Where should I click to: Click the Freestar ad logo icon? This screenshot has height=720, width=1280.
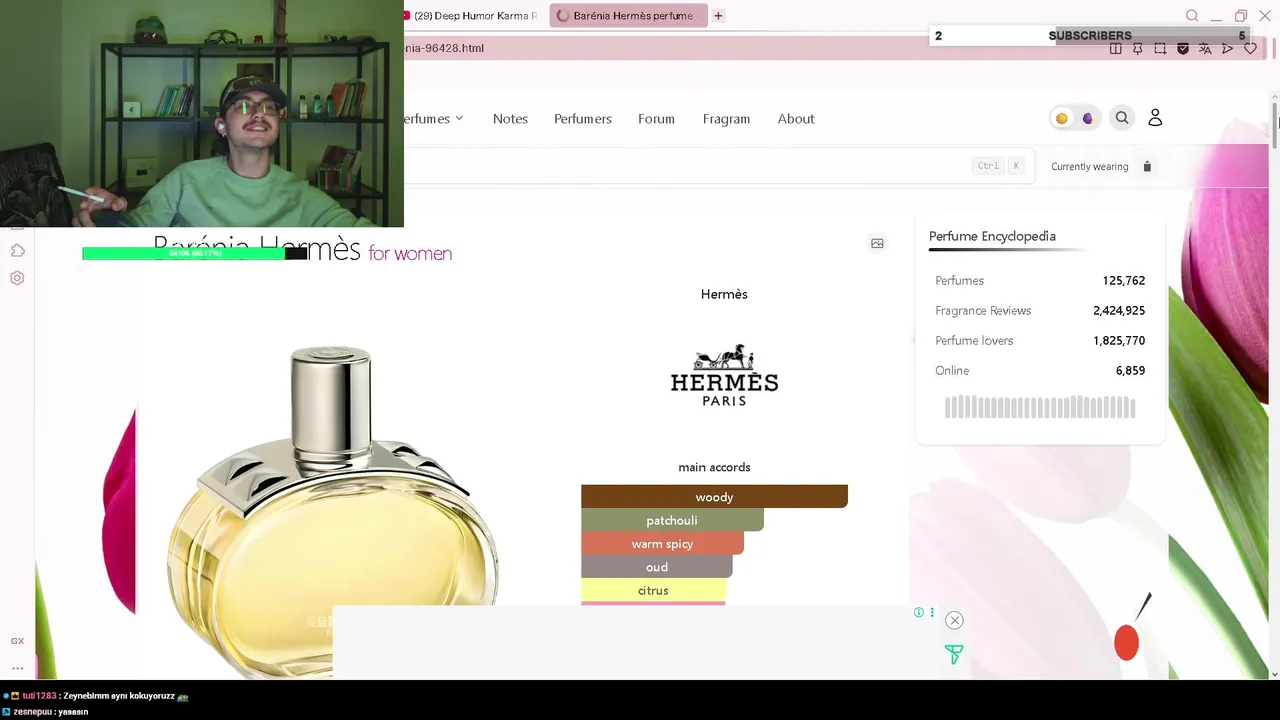954,654
